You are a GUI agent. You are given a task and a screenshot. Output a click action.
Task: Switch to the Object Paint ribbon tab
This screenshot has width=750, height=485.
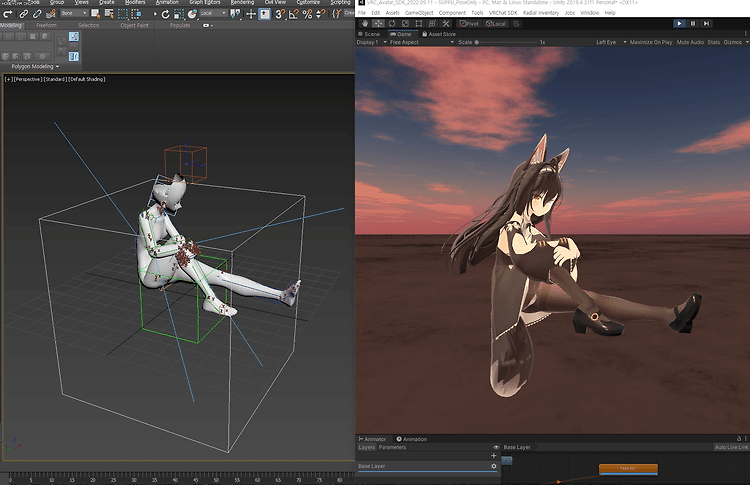tap(134, 25)
